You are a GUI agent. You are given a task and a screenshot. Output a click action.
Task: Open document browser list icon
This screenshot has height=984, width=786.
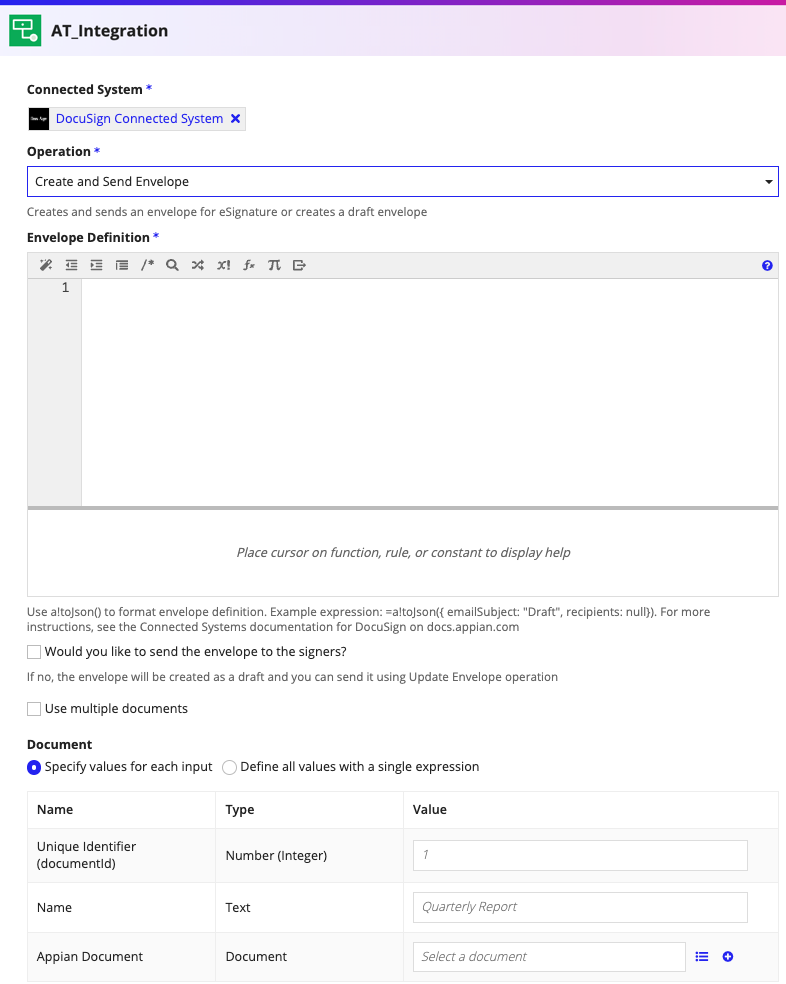702,956
